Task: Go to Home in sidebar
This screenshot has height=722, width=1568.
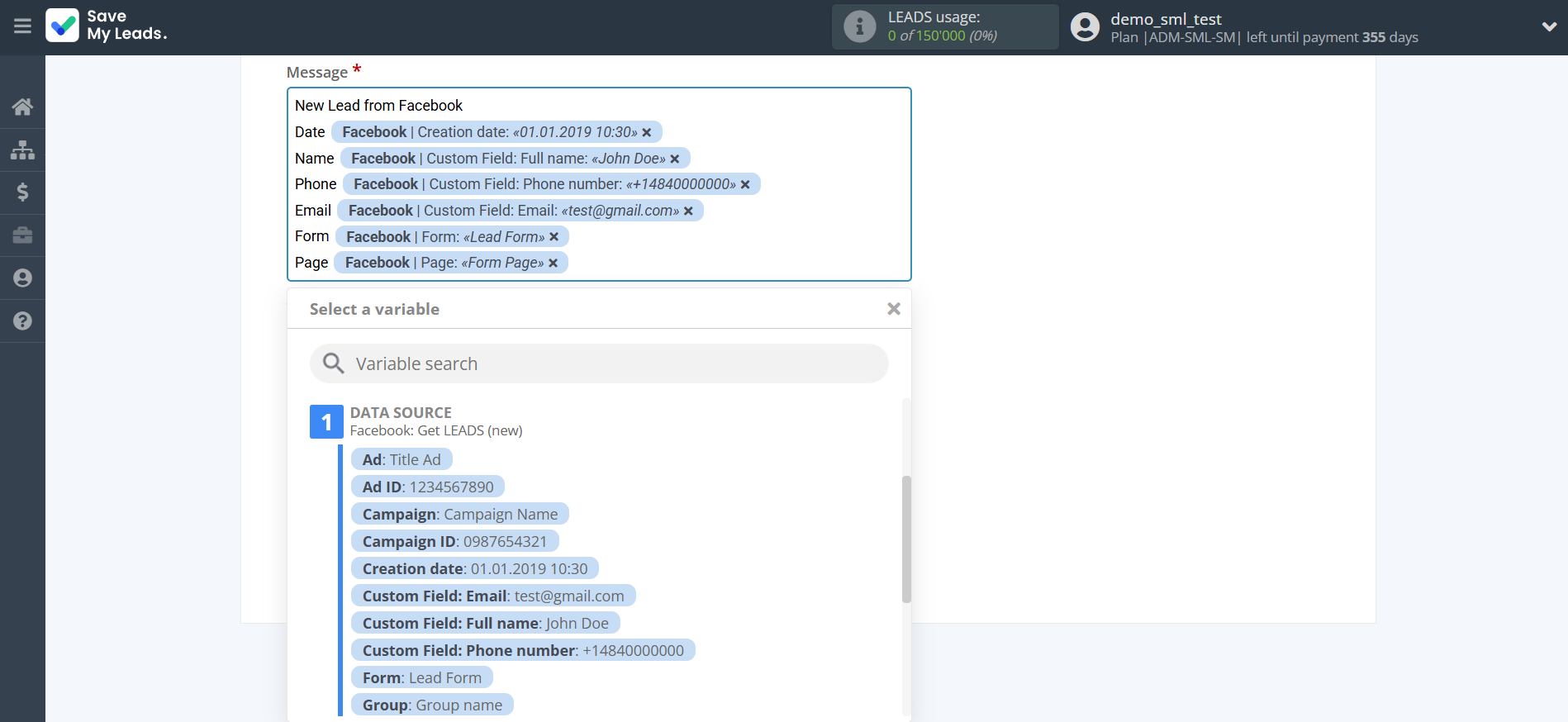Action: click(x=22, y=107)
